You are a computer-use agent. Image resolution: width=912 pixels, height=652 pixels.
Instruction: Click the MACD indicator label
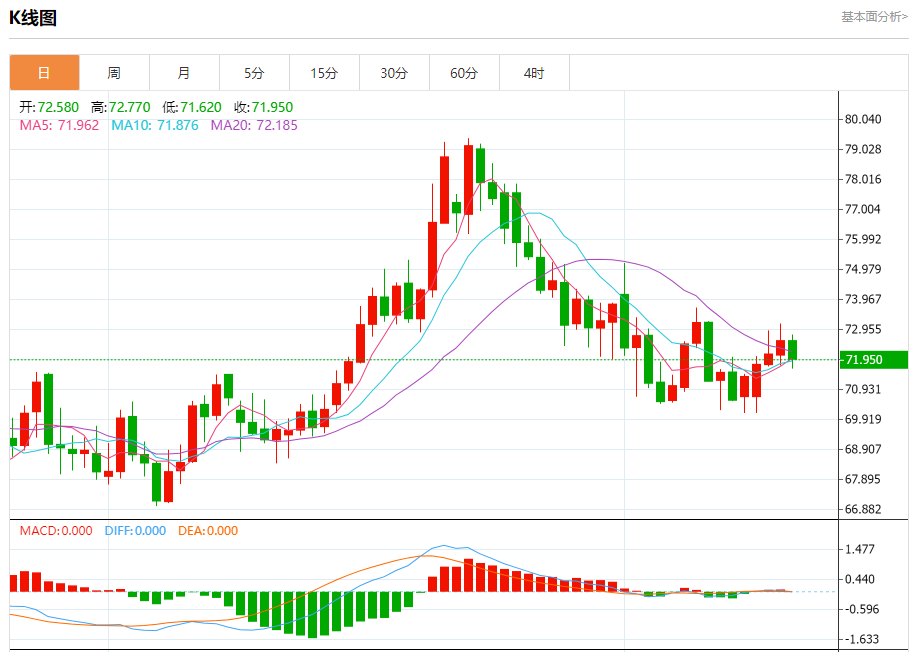56,531
